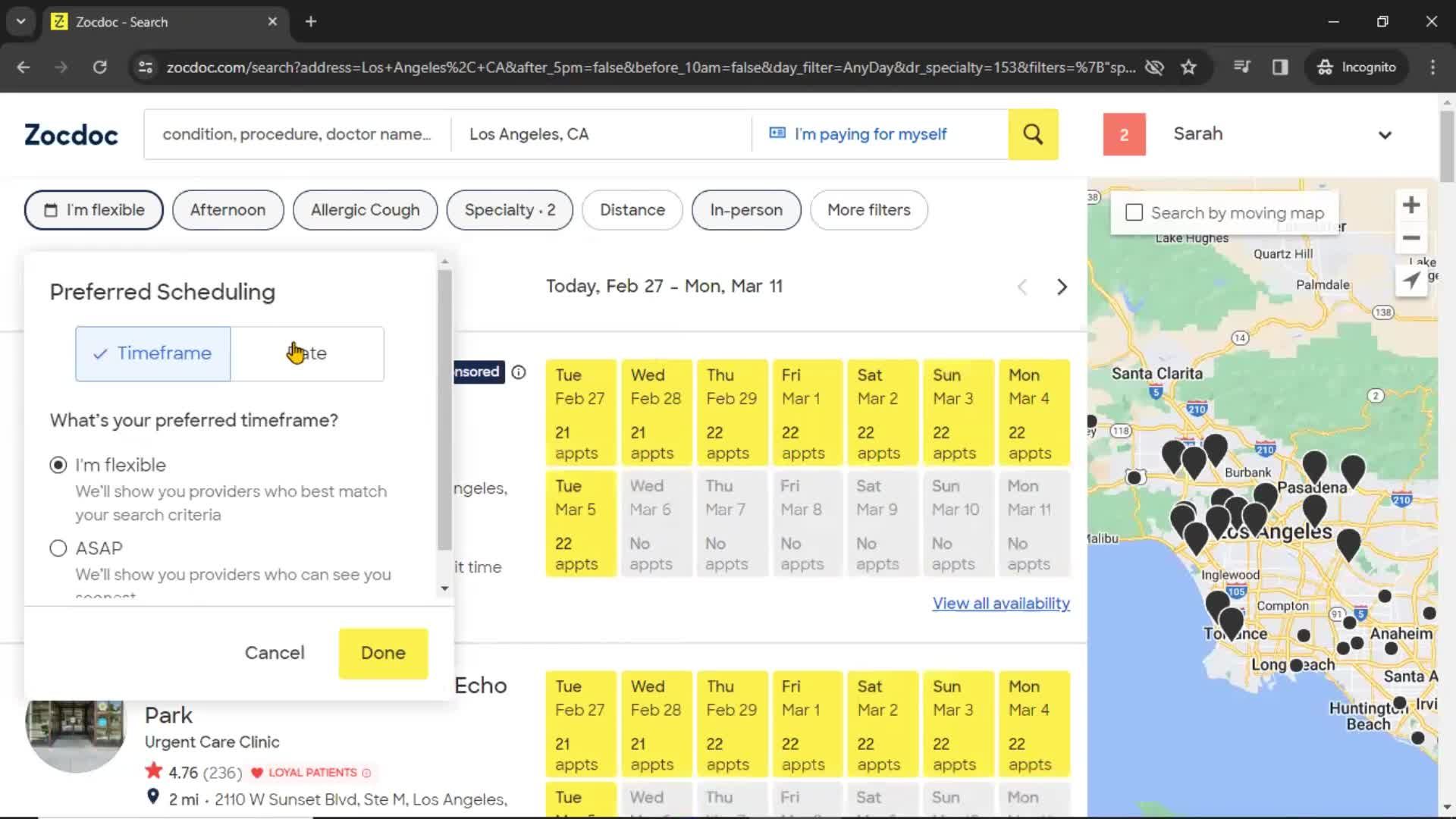This screenshot has width=1456, height=819.
Task: Click the urgent care clinic thumbnail photo
Action: coord(76,732)
